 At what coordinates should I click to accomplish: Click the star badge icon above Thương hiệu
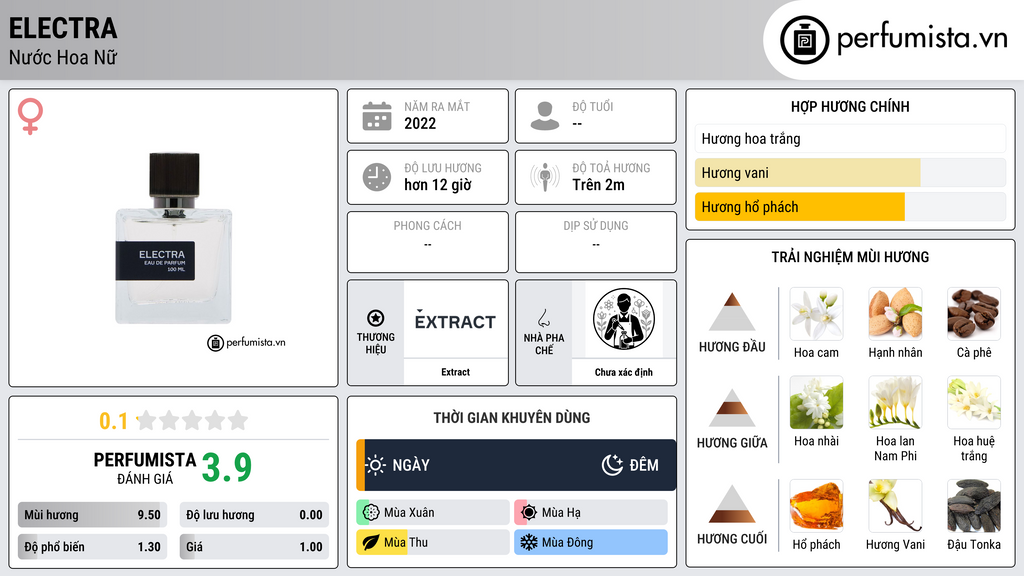click(x=376, y=318)
